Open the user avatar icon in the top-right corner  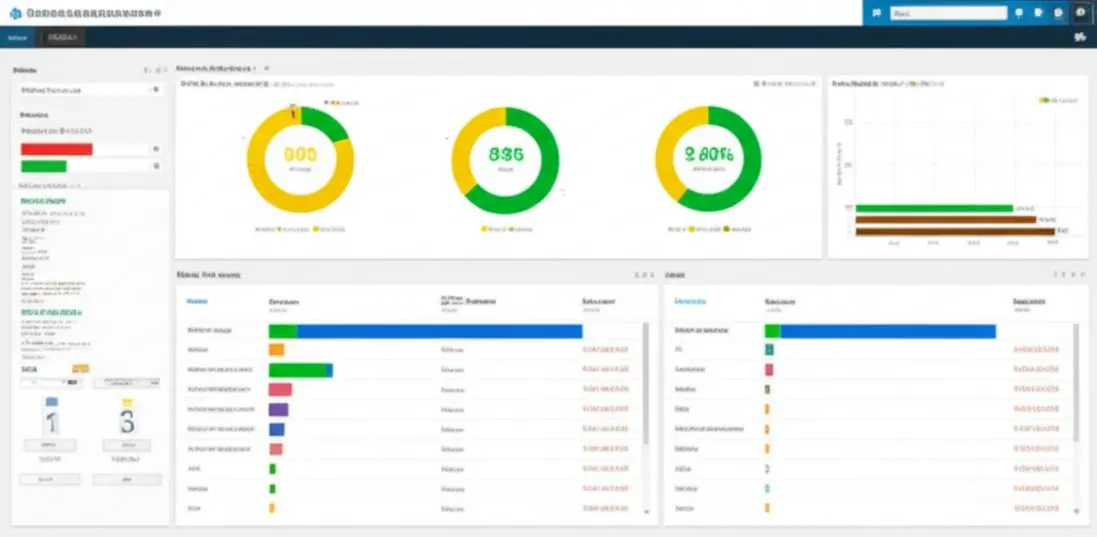[1080, 13]
